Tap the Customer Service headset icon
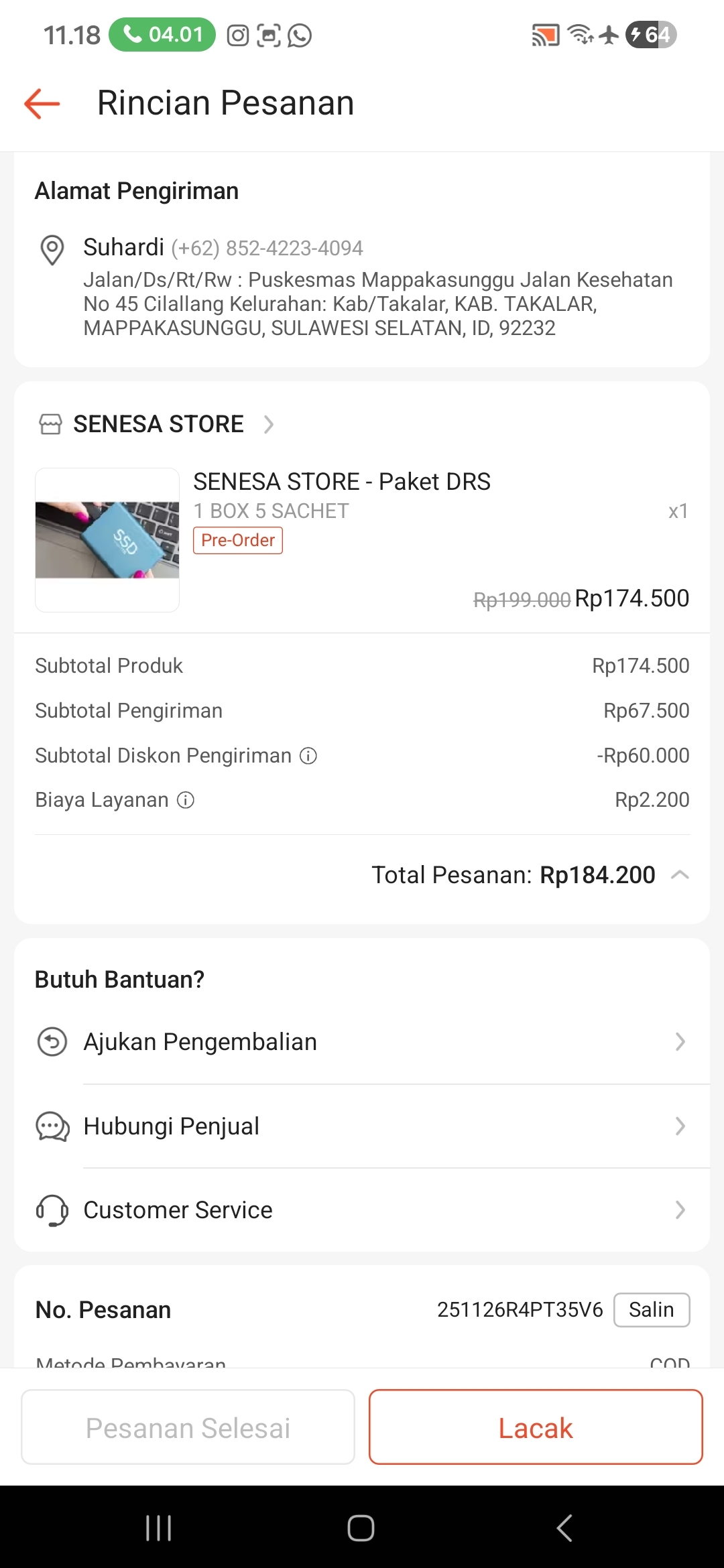The image size is (724, 1568). click(x=52, y=1210)
